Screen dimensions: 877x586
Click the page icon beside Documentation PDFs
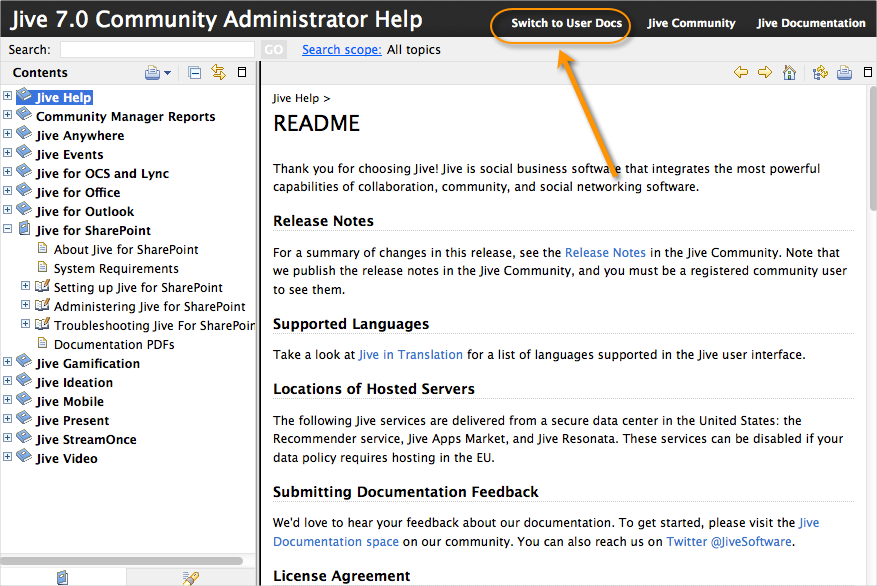pos(43,343)
